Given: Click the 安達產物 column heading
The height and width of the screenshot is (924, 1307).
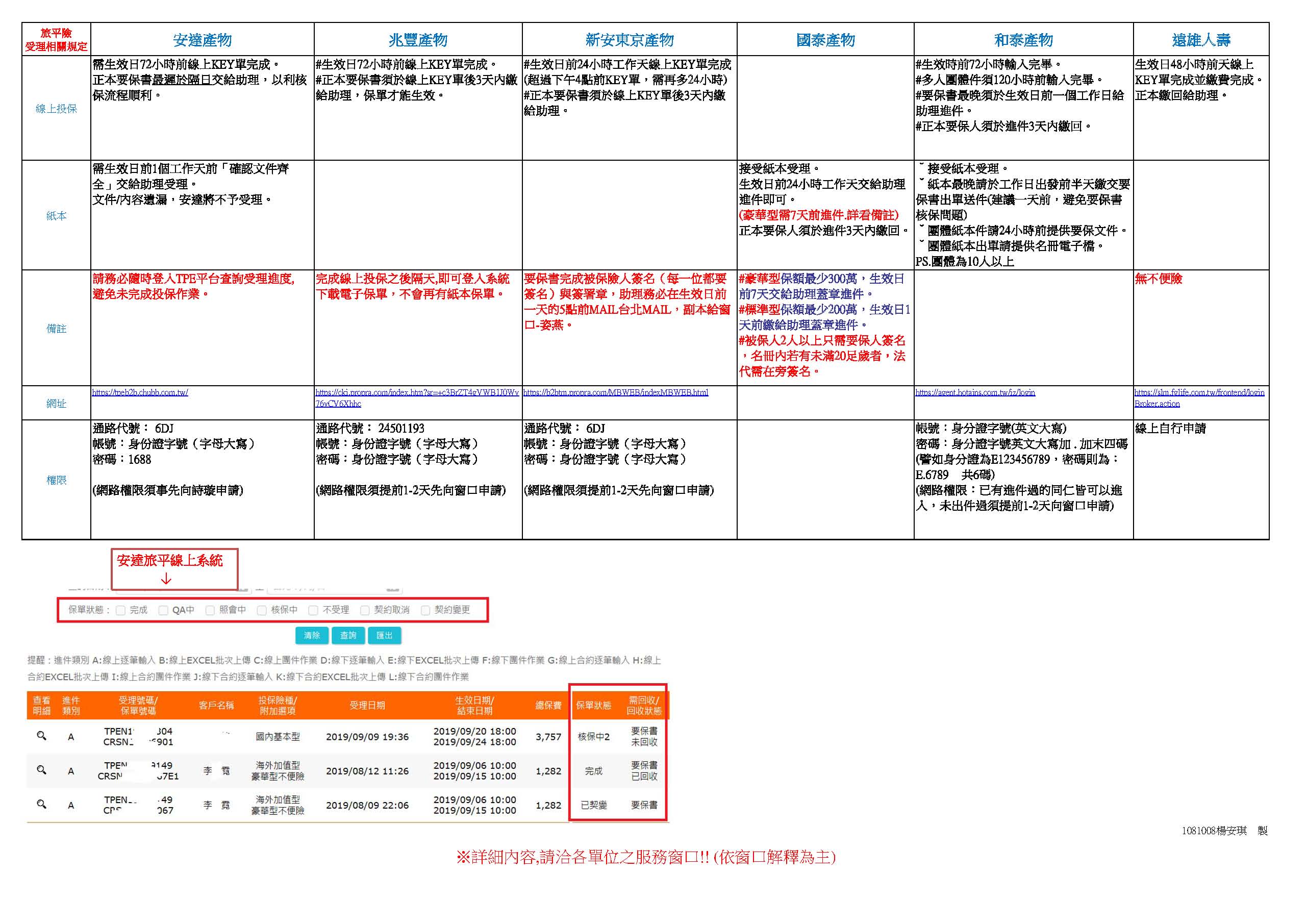Looking at the screenshot, I should [202, 40].
